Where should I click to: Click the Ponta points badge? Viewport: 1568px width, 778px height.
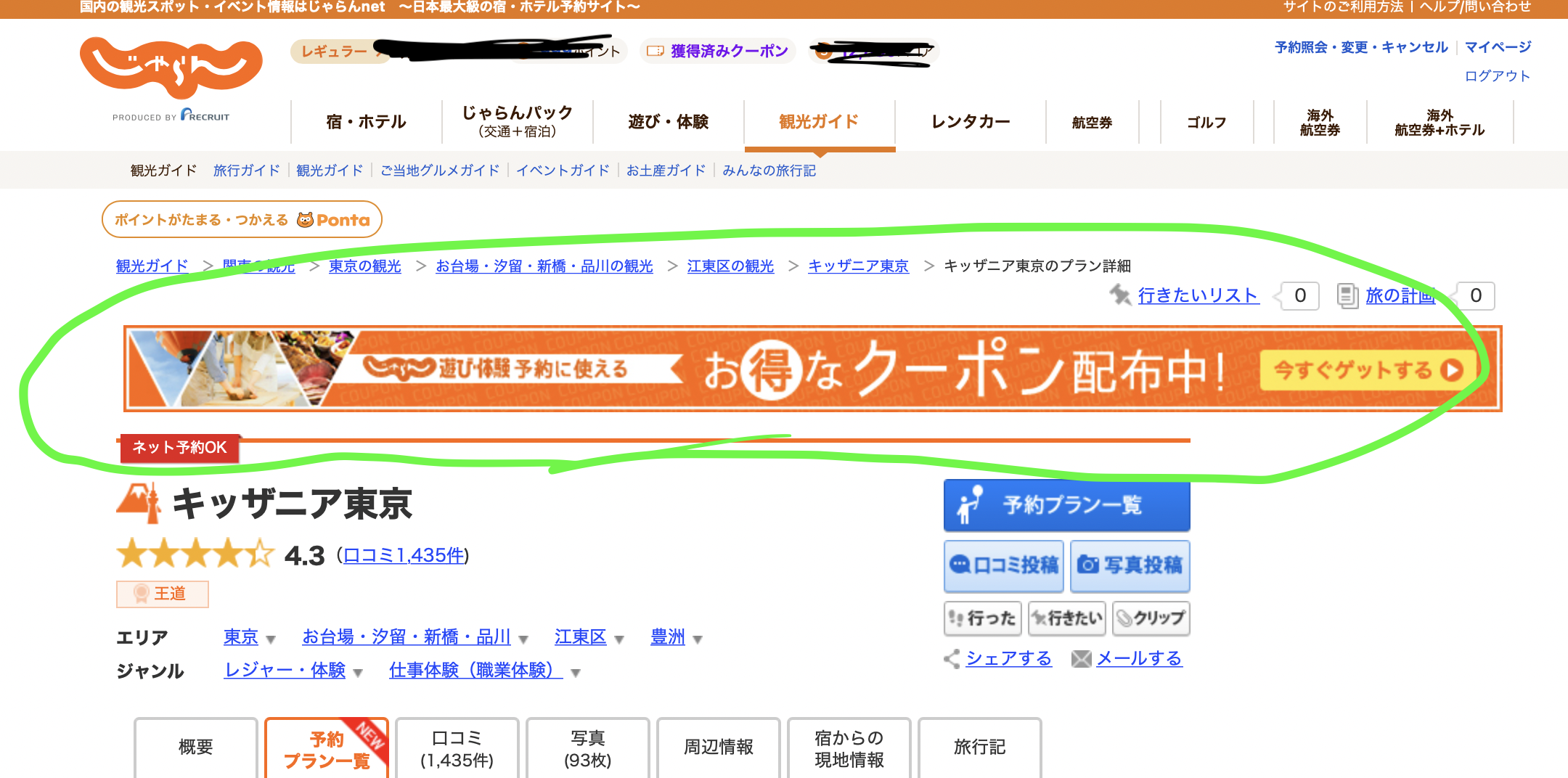(242, 219)
